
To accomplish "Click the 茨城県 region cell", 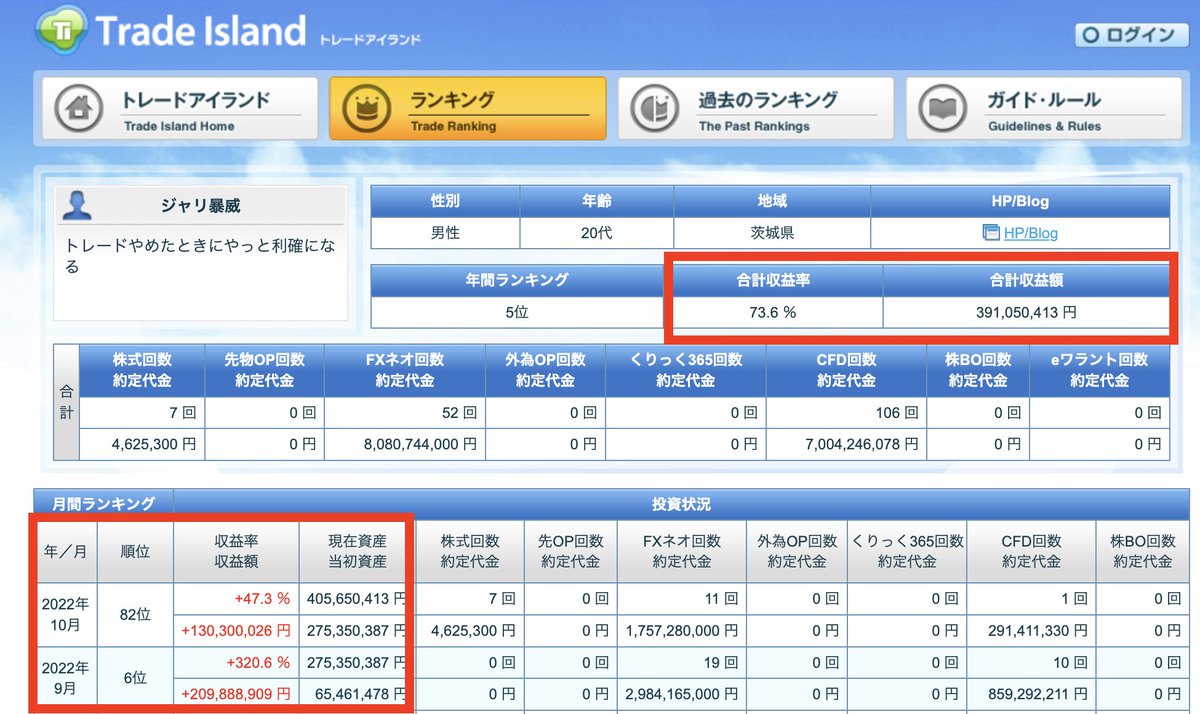I will (x=772, y=233).
